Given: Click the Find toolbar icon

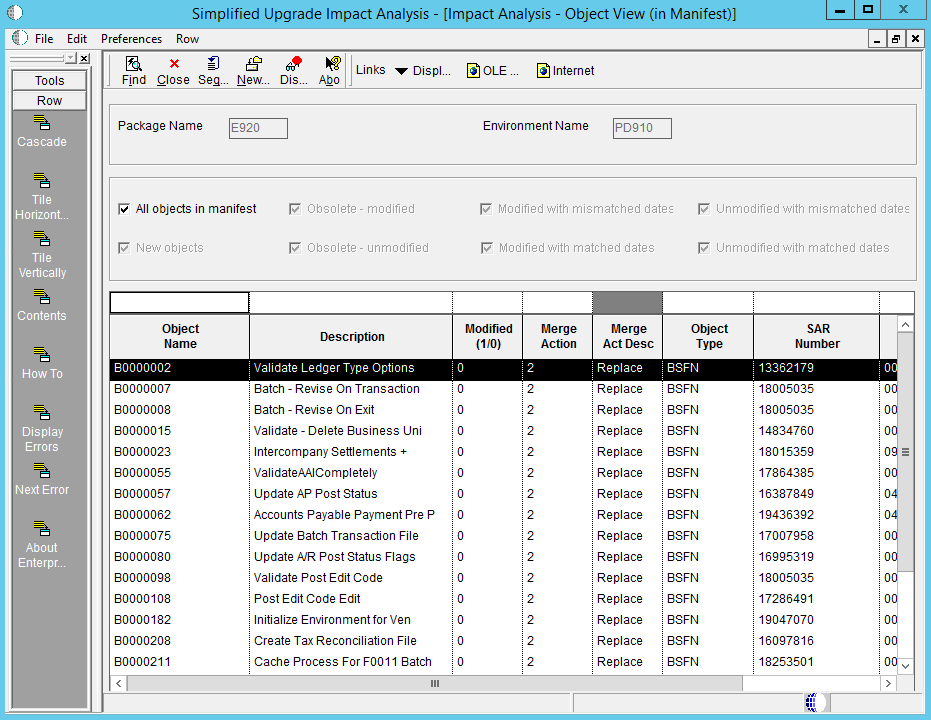Looking at the screenshot, I should 133,71.
